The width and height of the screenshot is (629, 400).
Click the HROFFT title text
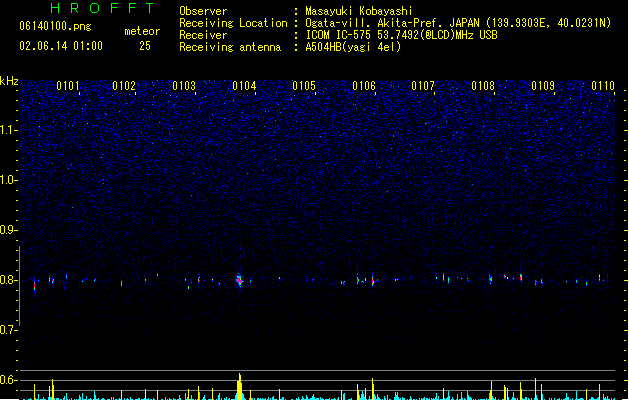pyautogui.click(x=102, y=8)
